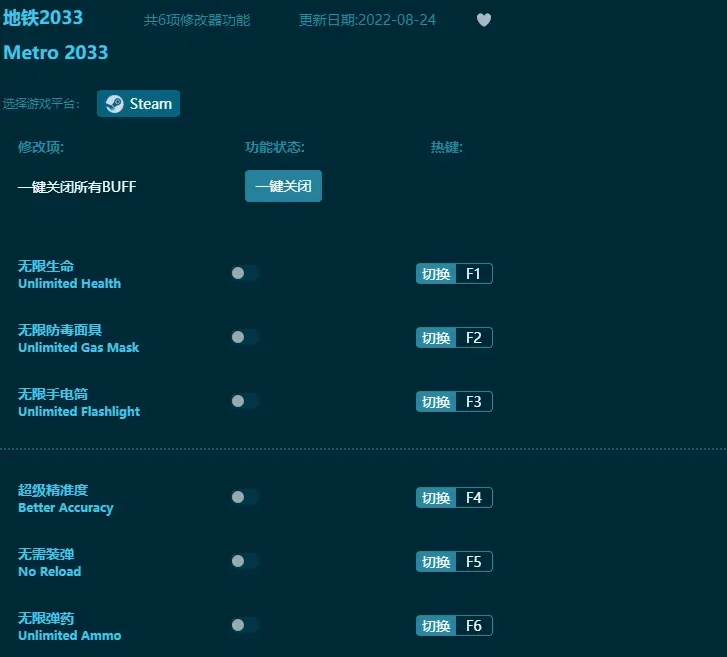The height and width of the screenshot is (657, 727).
Task: Select the F4 hotkey field
Action: 474,498
